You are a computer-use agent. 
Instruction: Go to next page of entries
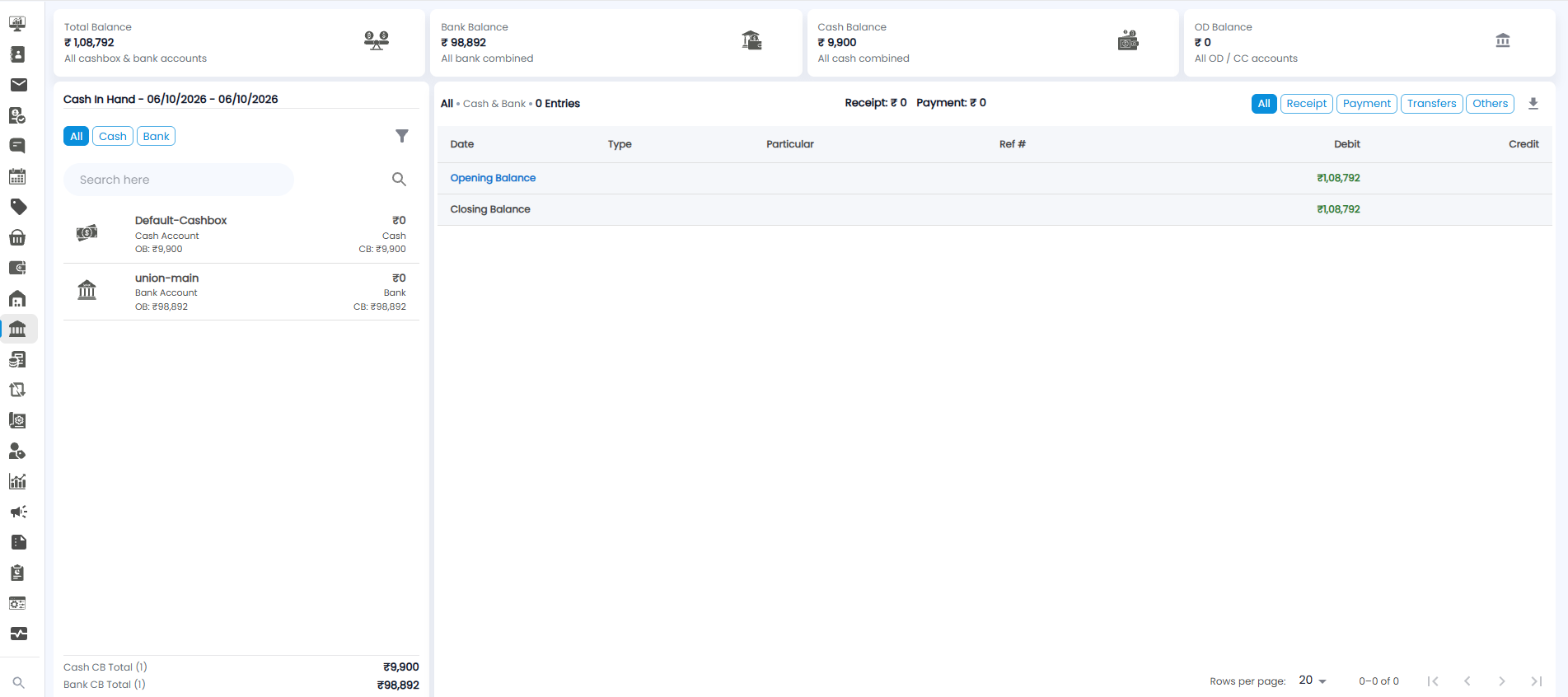point(1502,681)
